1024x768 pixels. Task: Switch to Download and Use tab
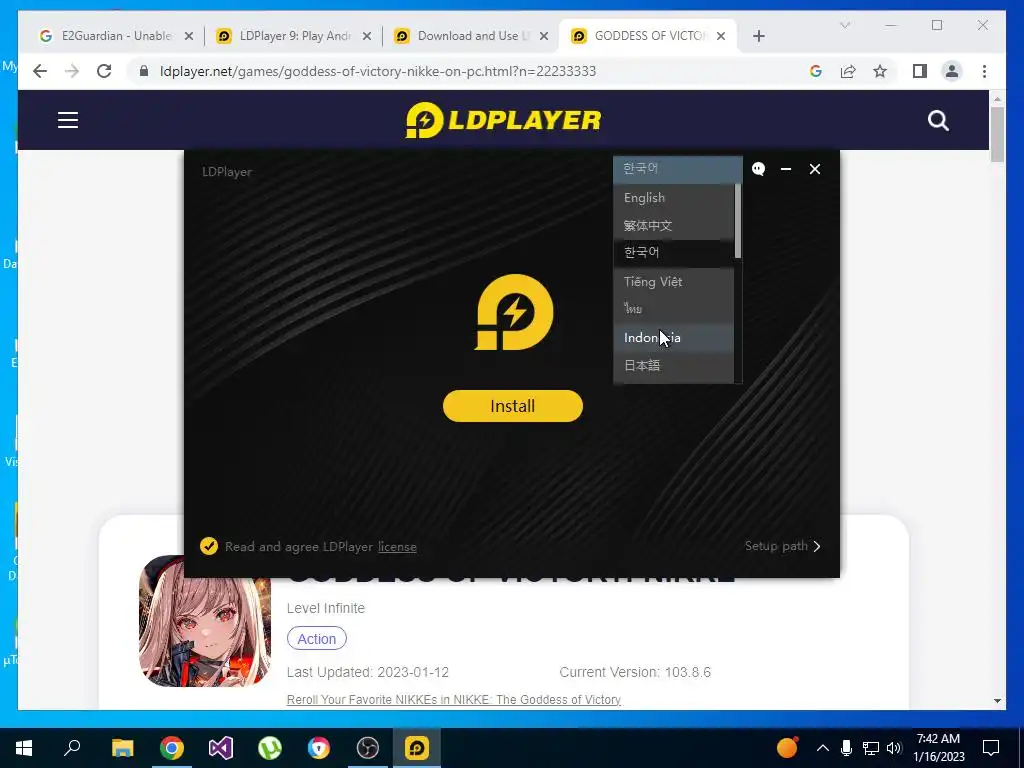472,36
